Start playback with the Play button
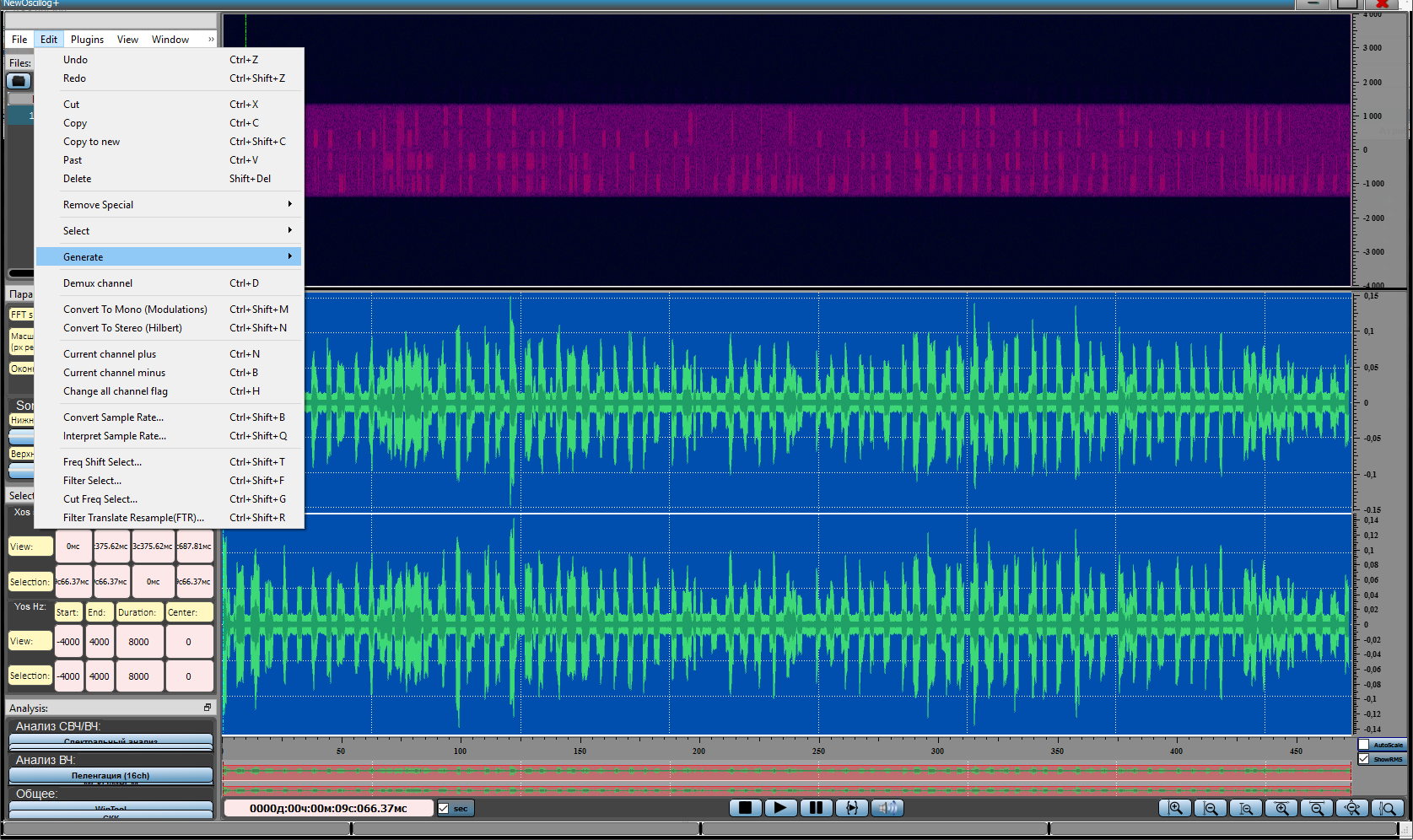Image resolution: width=1413 pixels, height=840 pixels. [x=780, y=808]
